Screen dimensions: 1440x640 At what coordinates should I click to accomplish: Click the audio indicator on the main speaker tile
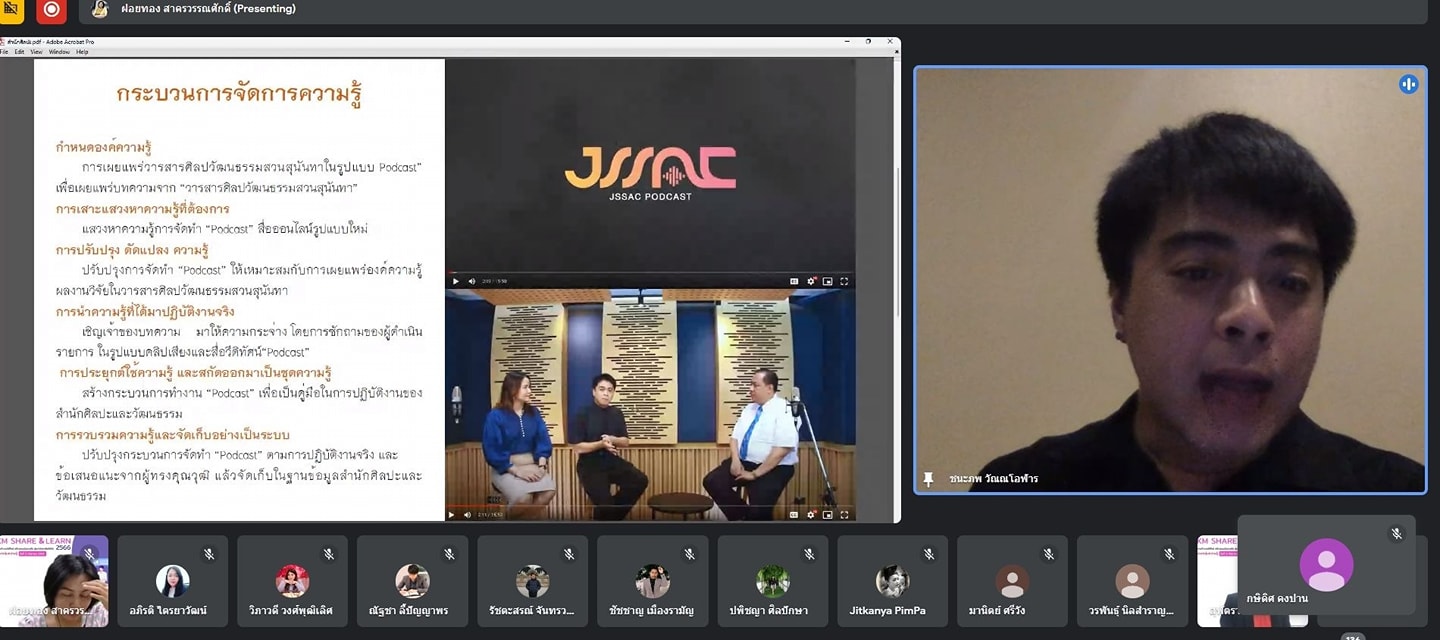pyautogui.click(x=1408, y=84)
